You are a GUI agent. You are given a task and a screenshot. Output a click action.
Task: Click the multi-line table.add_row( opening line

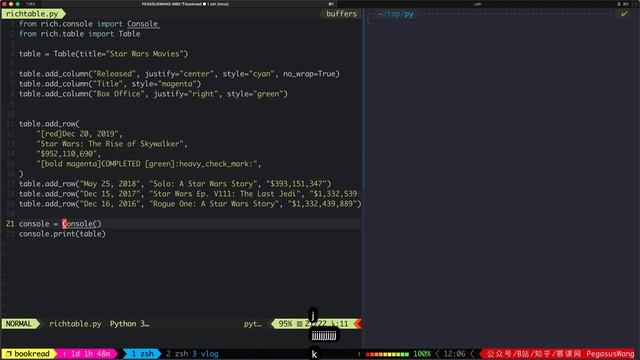click(49, 124)
